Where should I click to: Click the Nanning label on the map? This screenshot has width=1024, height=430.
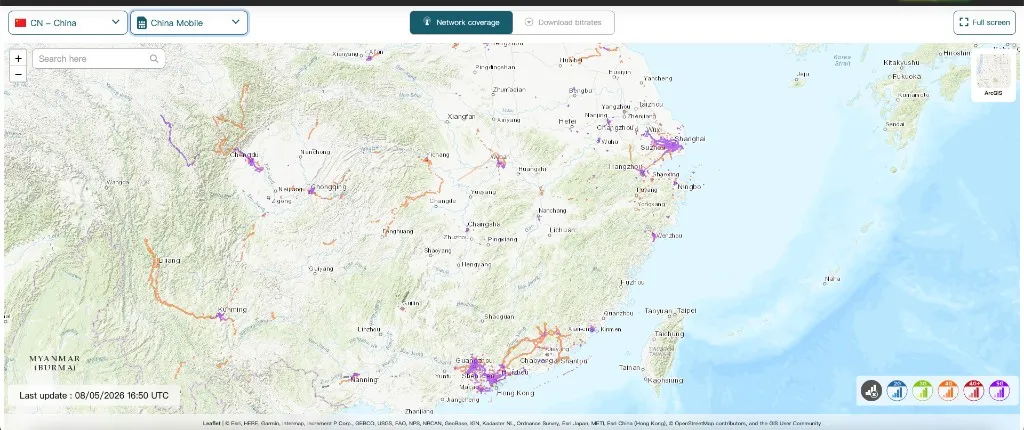pyautogui.click(x=364, y=380)
